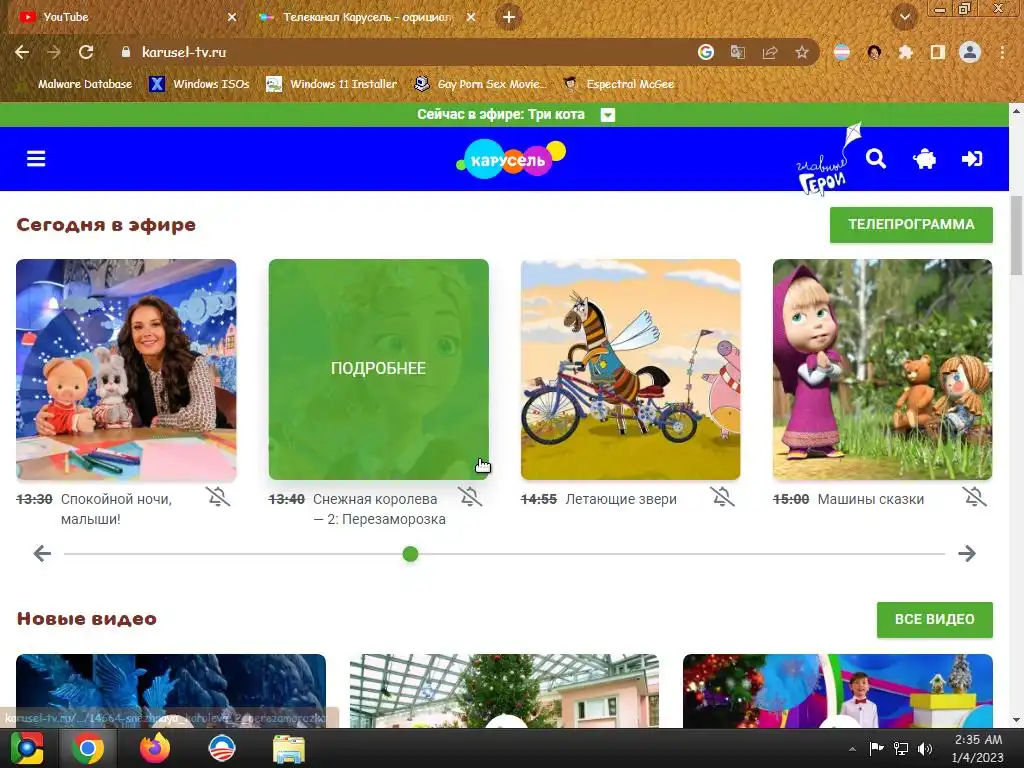The image size is (1024, 768).
Task: Go back to the previous page
Action: click(x=22, y=52)
